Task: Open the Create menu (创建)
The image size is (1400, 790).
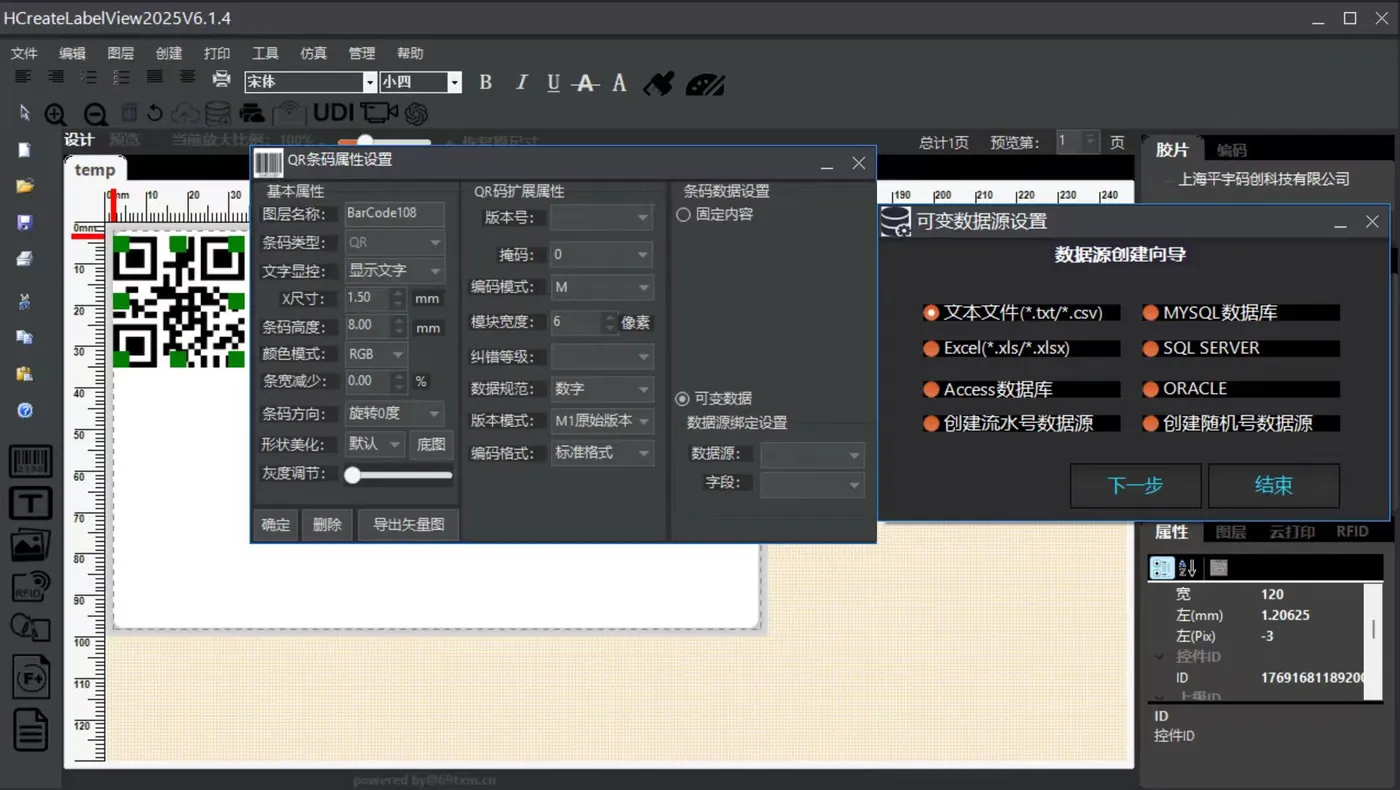Action: [x=169, y=53]
